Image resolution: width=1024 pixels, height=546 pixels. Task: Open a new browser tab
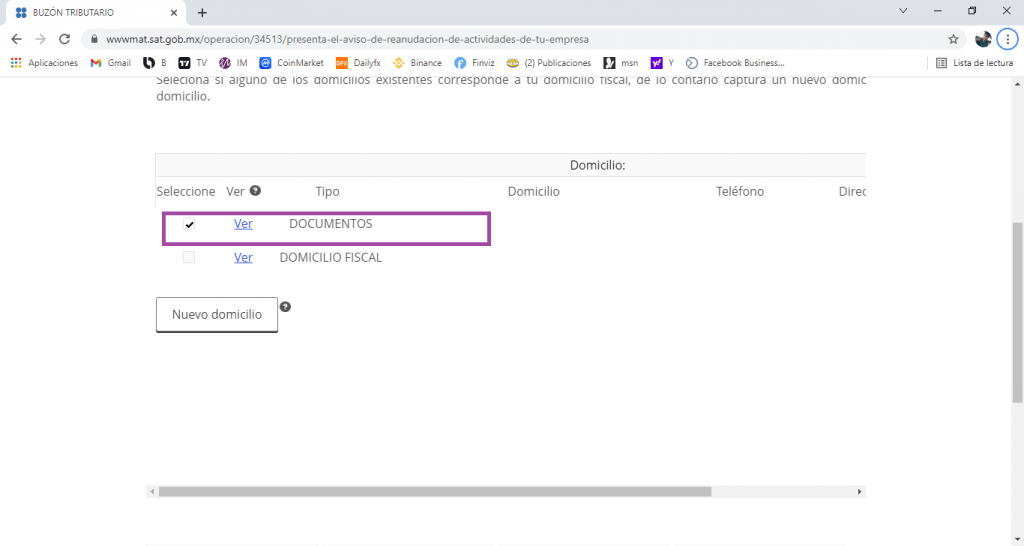(202, 12)
